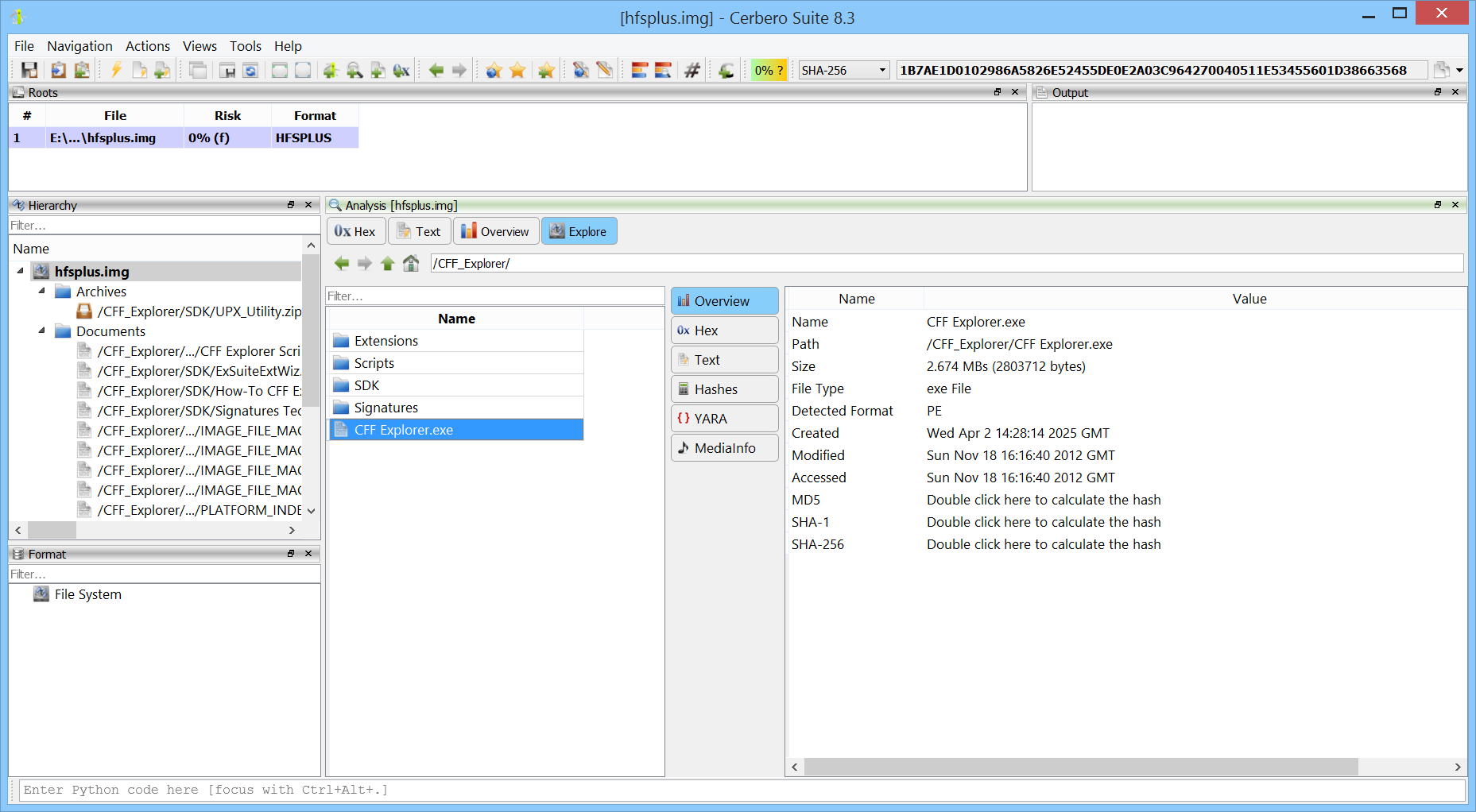Click the green curved arrow toolbar icon
The width and height of the screenshot is (1476, 812).
coord(726,70)
